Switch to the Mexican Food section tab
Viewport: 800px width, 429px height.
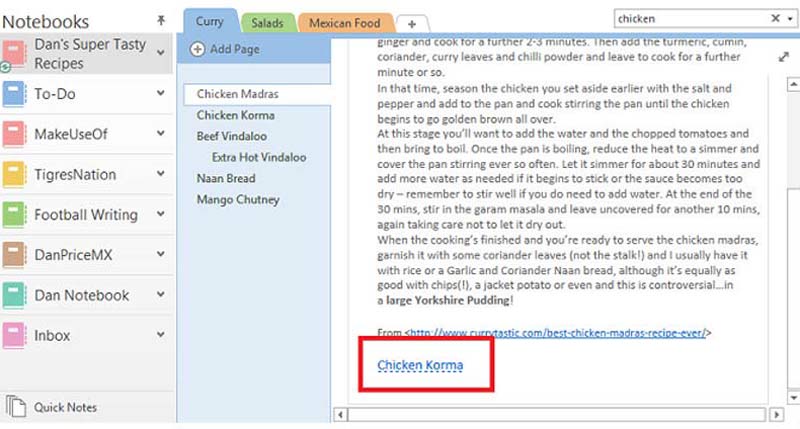pos(344,23)
